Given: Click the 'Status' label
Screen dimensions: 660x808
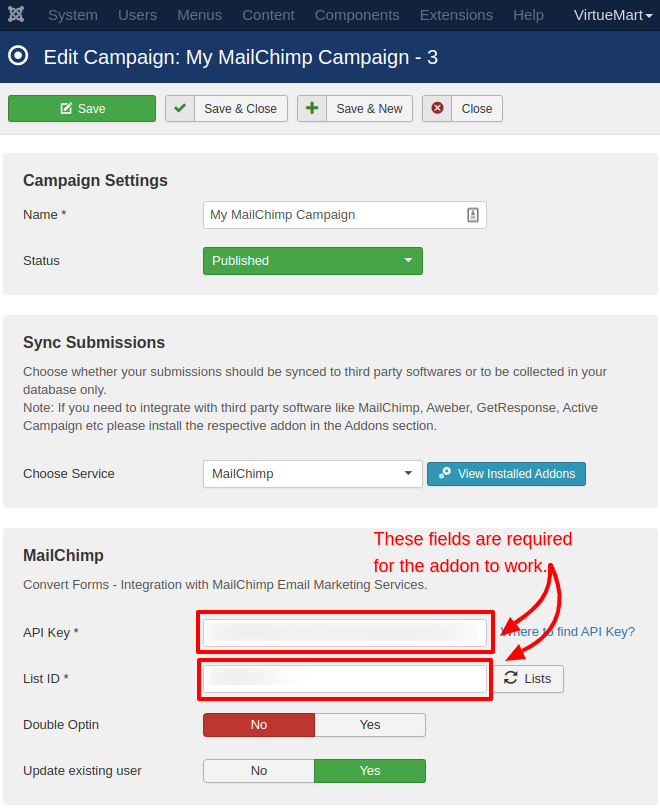Looking at the screenshot, I should coord(41,261).
